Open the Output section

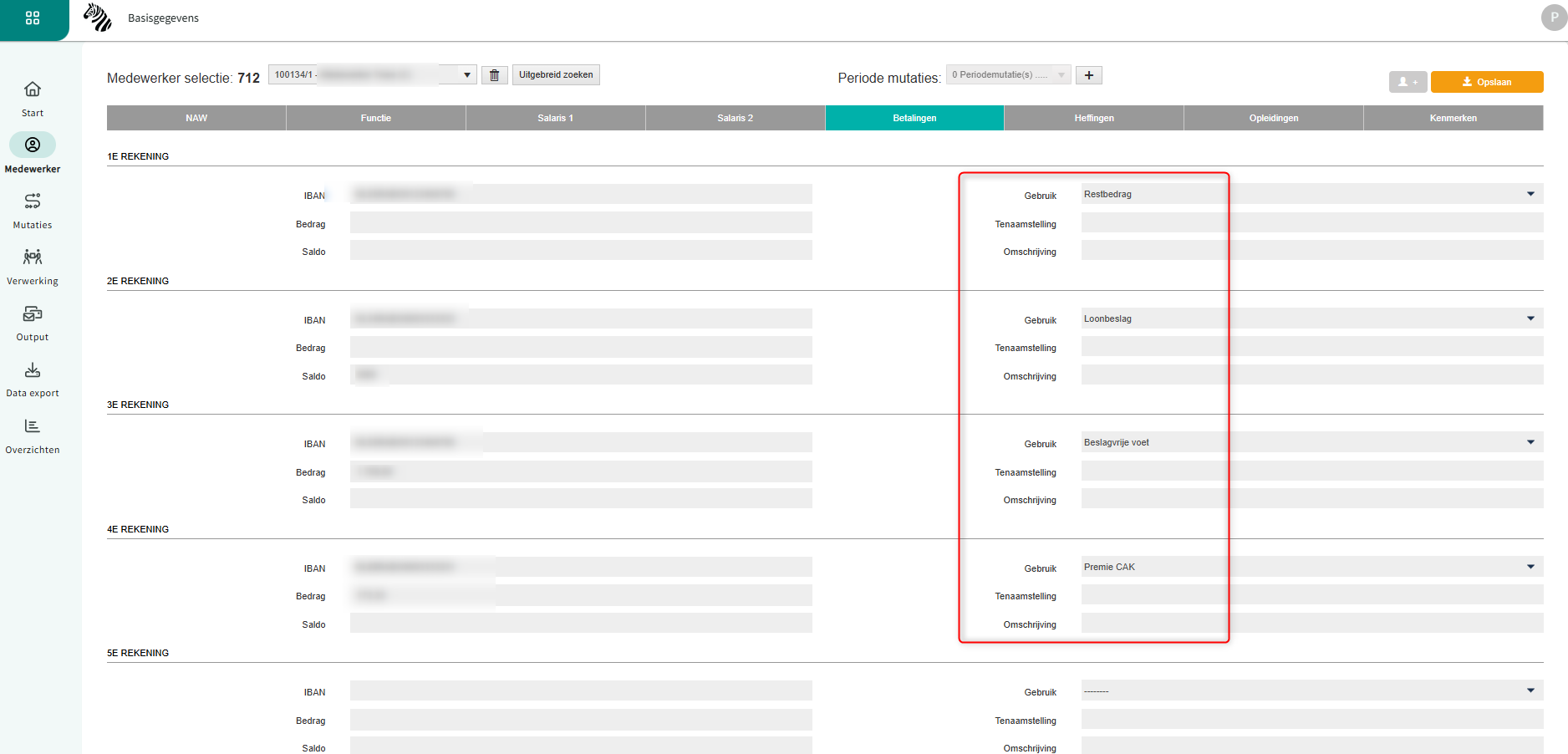(x=33, y=323)
